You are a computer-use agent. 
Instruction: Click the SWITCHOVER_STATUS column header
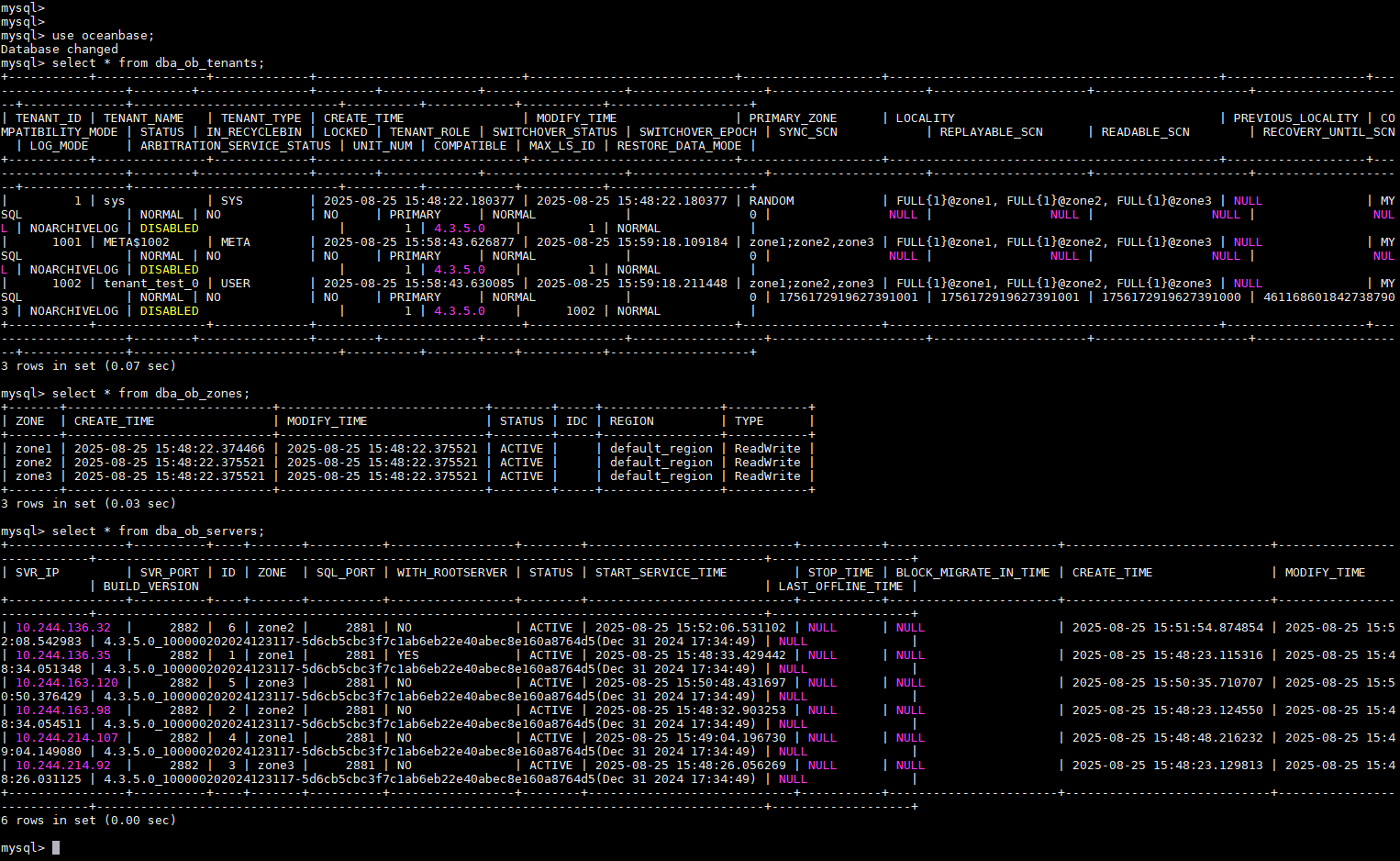click(555, 132)
